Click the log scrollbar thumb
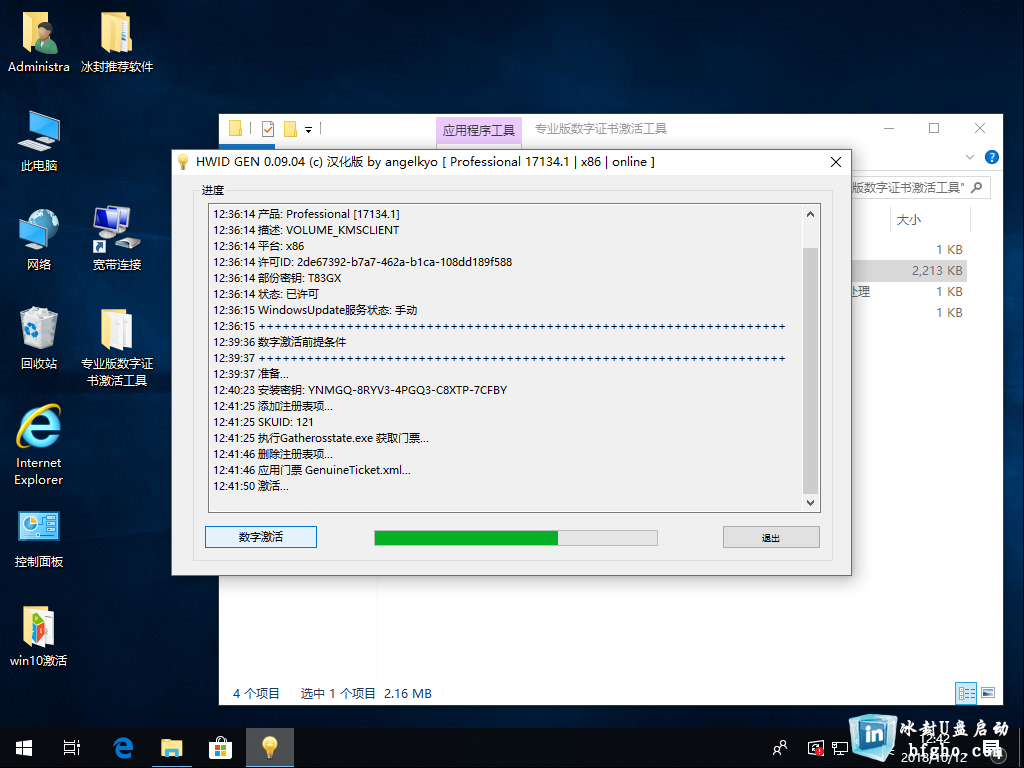This screenshot has width=1024, height=768. [x=810, y=371]
